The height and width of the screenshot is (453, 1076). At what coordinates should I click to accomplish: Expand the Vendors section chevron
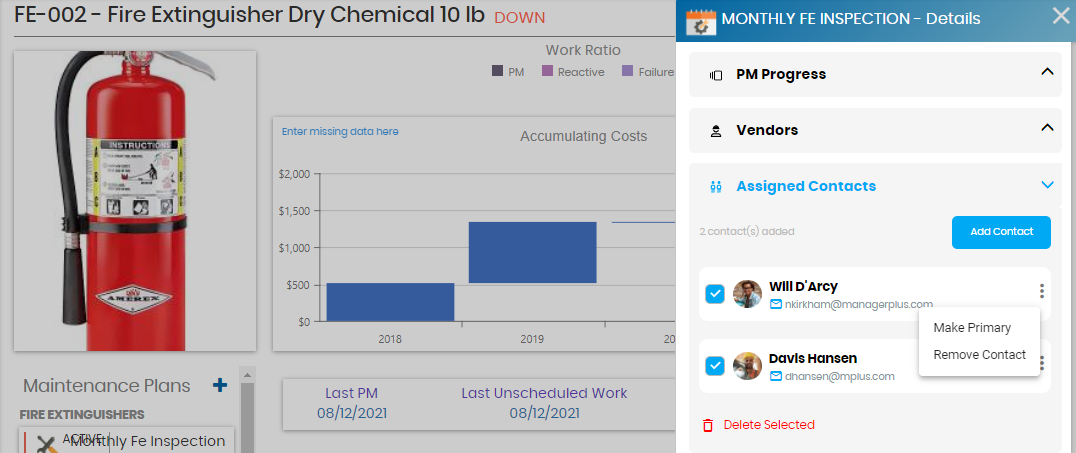pyautogui.click(x=1047, y=129)
